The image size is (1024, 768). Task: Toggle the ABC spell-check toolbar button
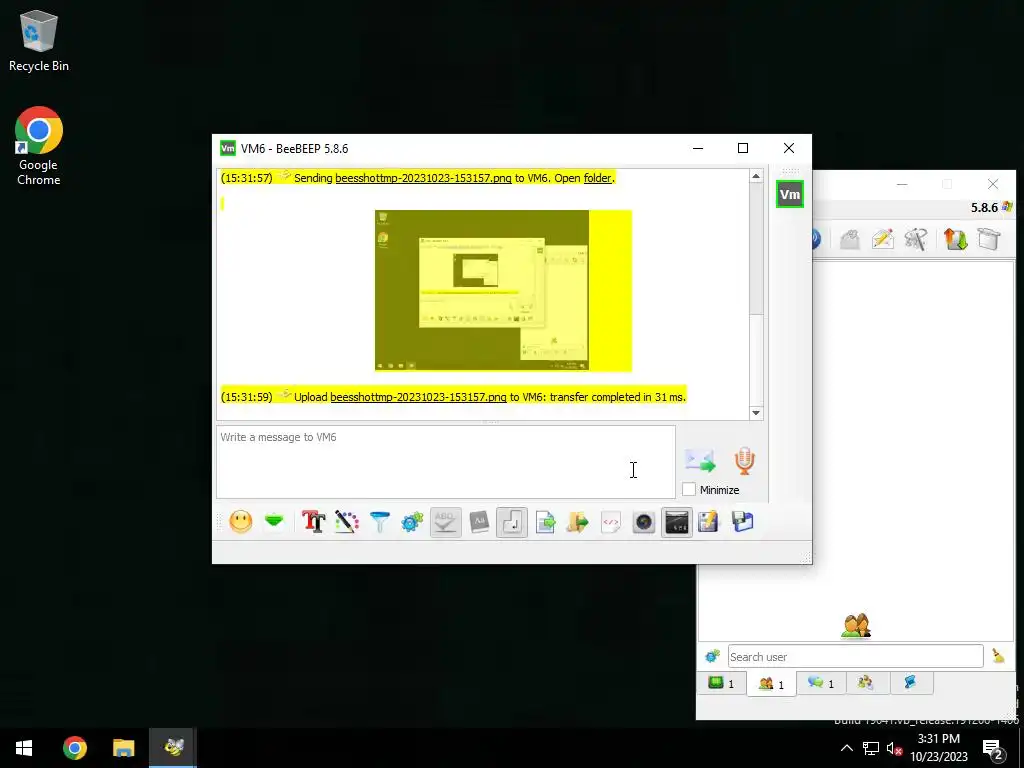pos(445,522)
